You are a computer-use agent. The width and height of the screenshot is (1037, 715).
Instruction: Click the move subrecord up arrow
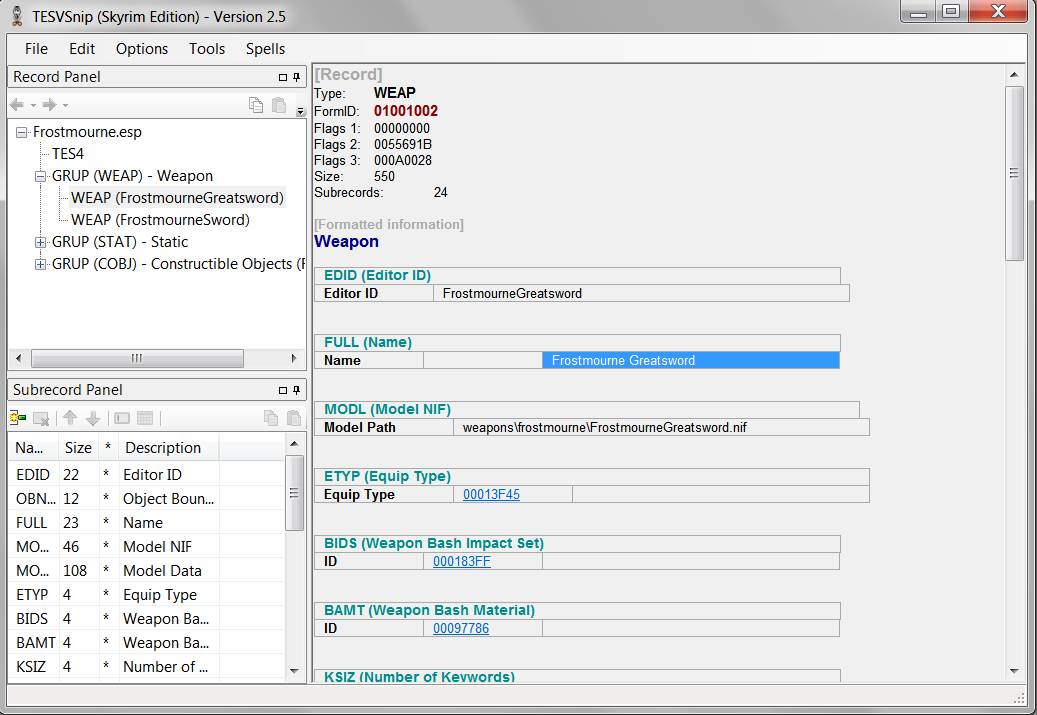pyautogui.click(x=70, y=418)
